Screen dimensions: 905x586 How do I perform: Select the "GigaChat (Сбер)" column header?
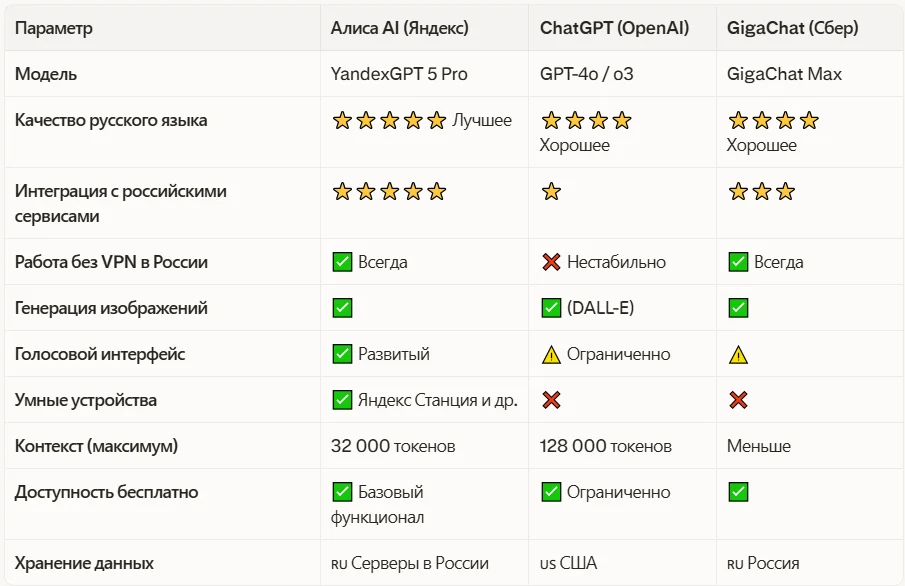pyautogui.click(x=792, y=28)
